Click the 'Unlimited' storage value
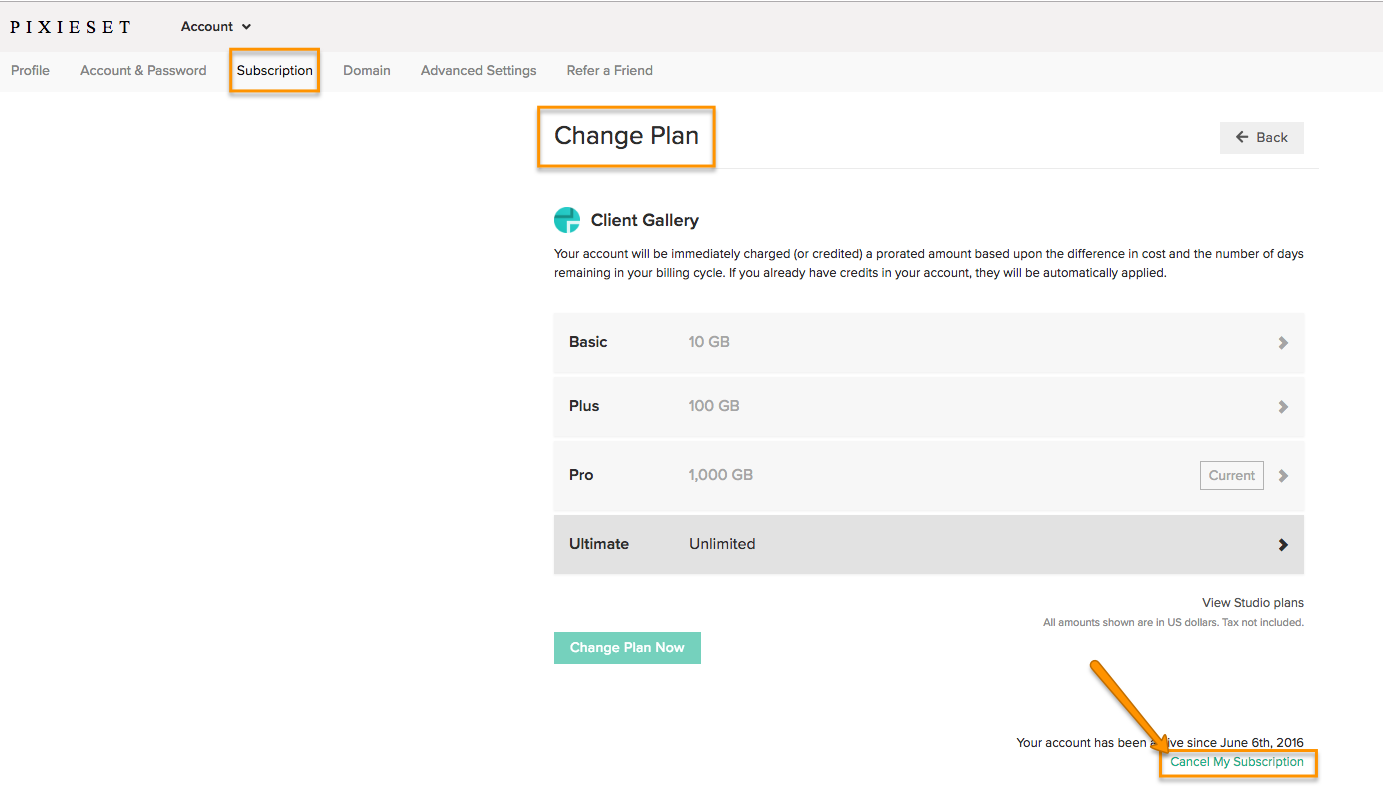This screenshot has height=794, width=1383. tap(722, 544)
